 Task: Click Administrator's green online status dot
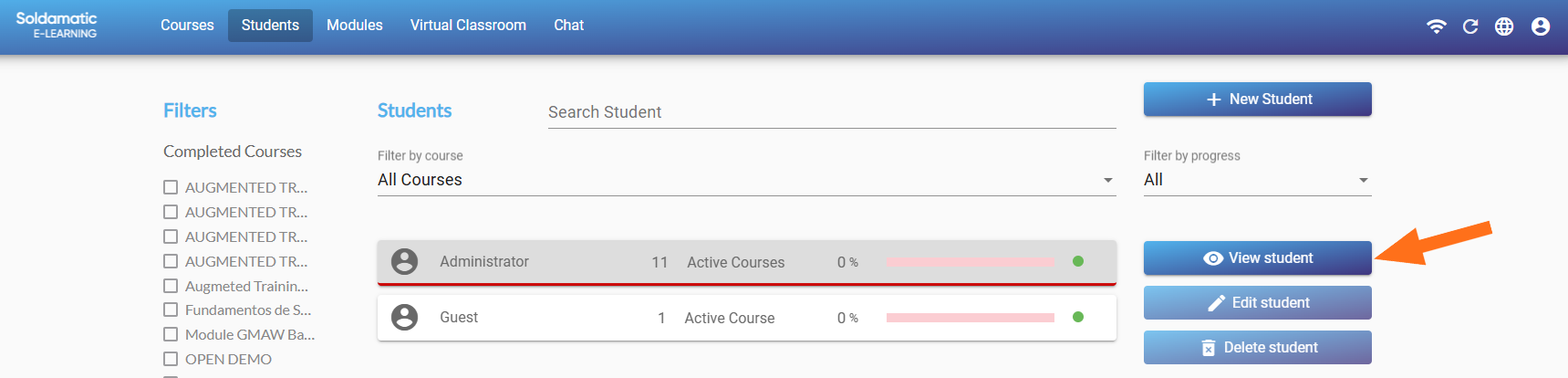coord(1078,262)
